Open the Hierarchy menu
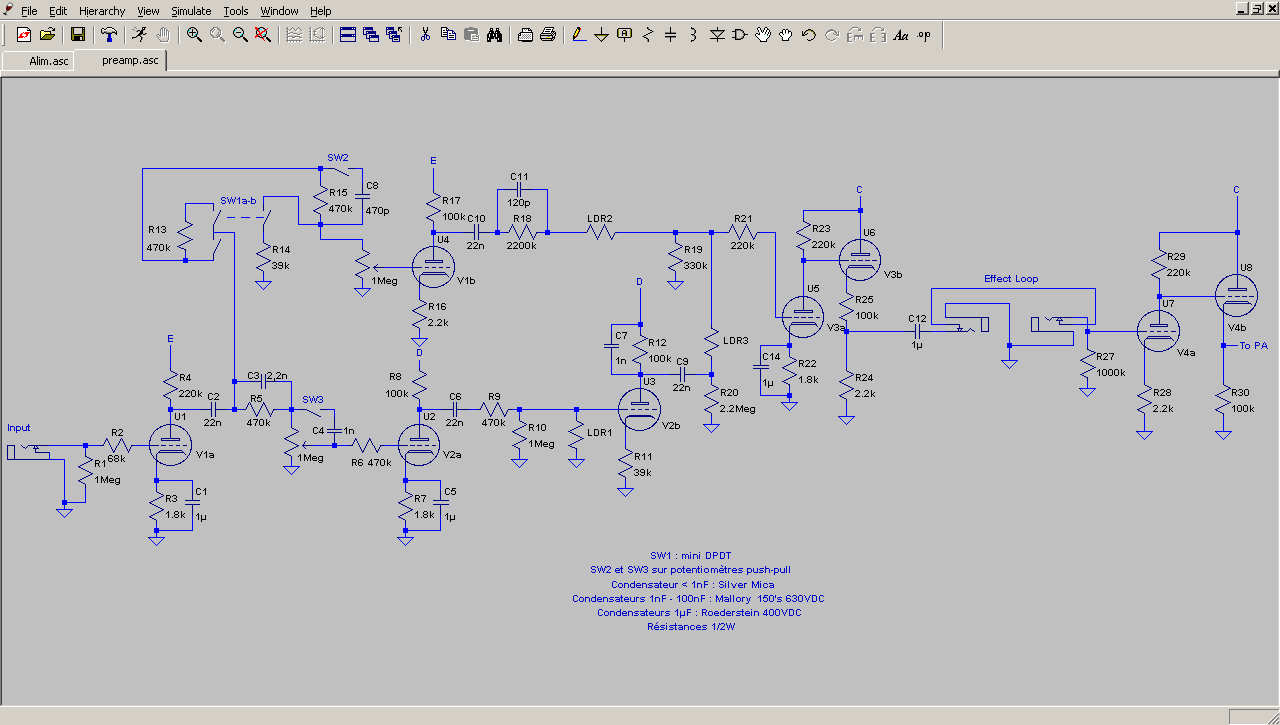 pos(102,11)
